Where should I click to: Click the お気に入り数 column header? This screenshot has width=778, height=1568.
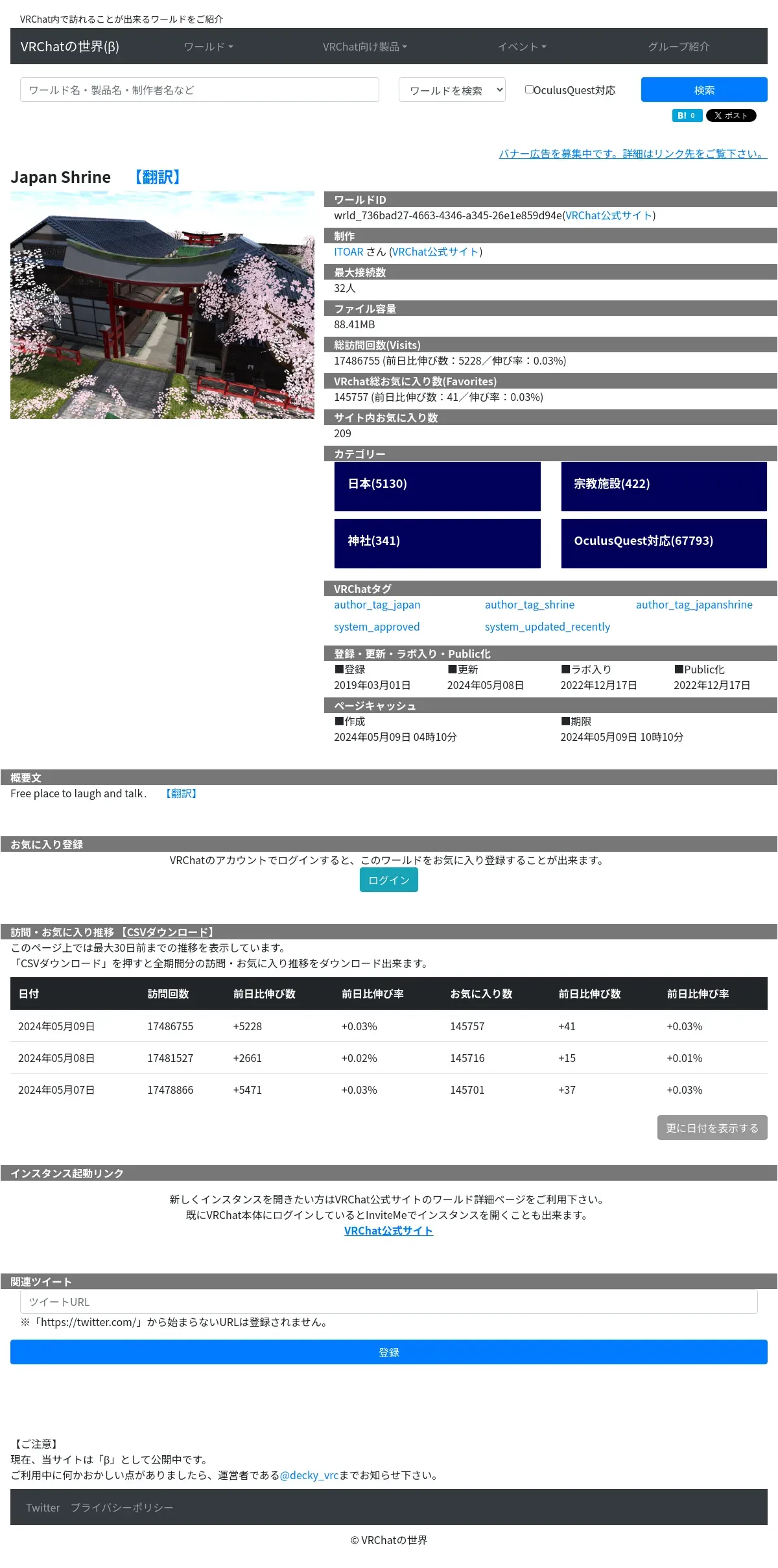[481, 994]
